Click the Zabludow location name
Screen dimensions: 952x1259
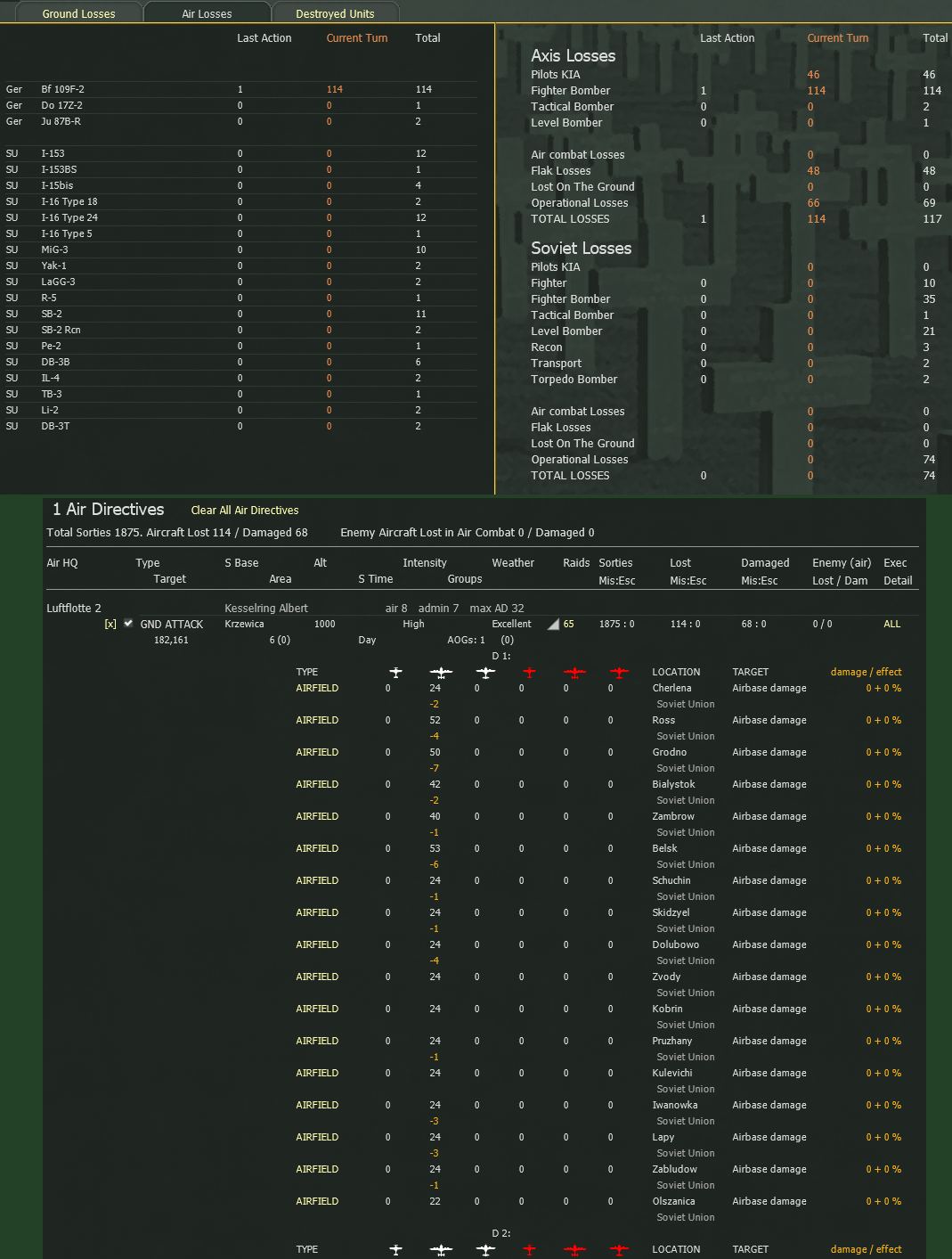pyautogui.click(x=675, y=1169)
